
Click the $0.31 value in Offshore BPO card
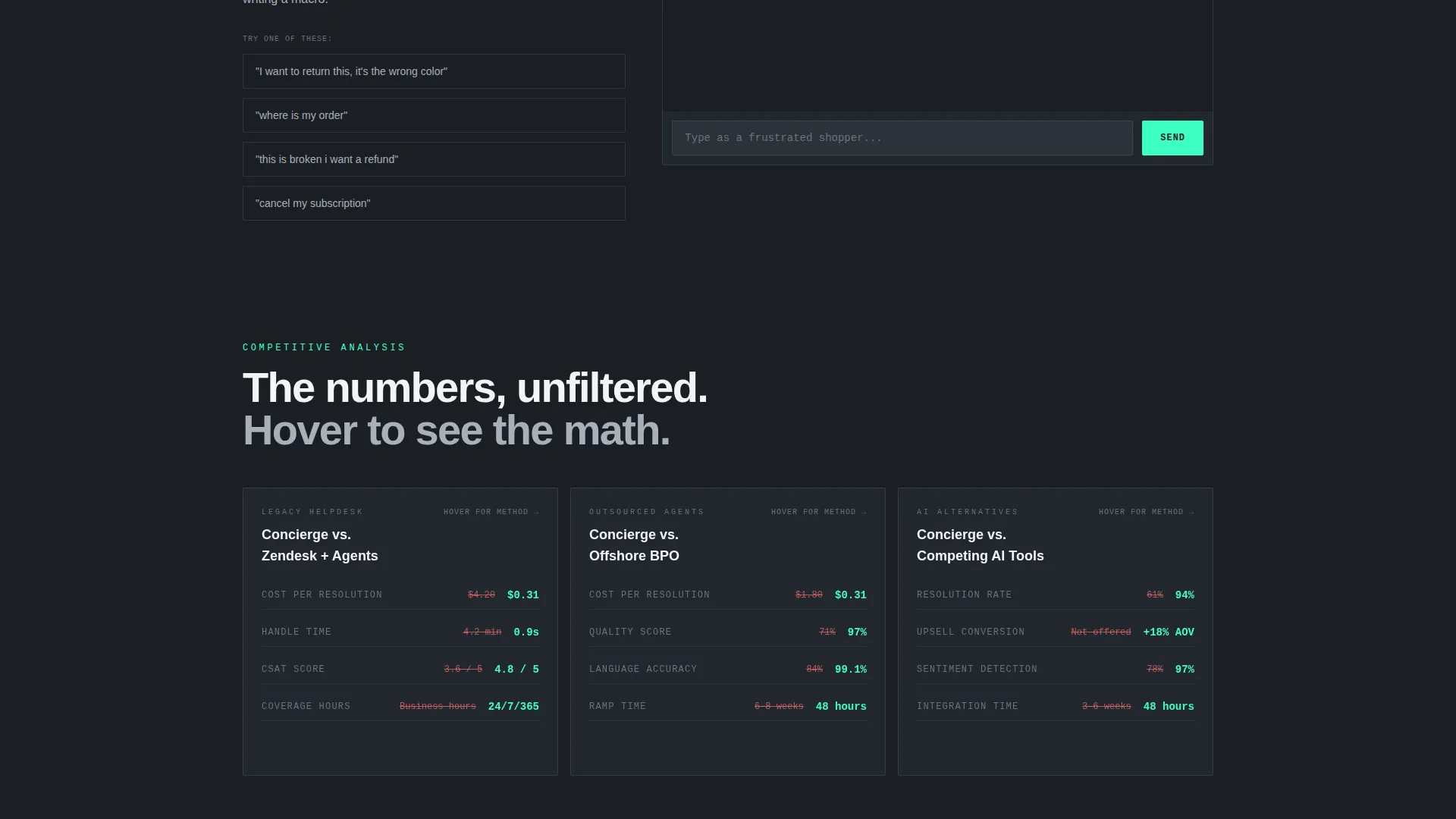click(851, 595)
